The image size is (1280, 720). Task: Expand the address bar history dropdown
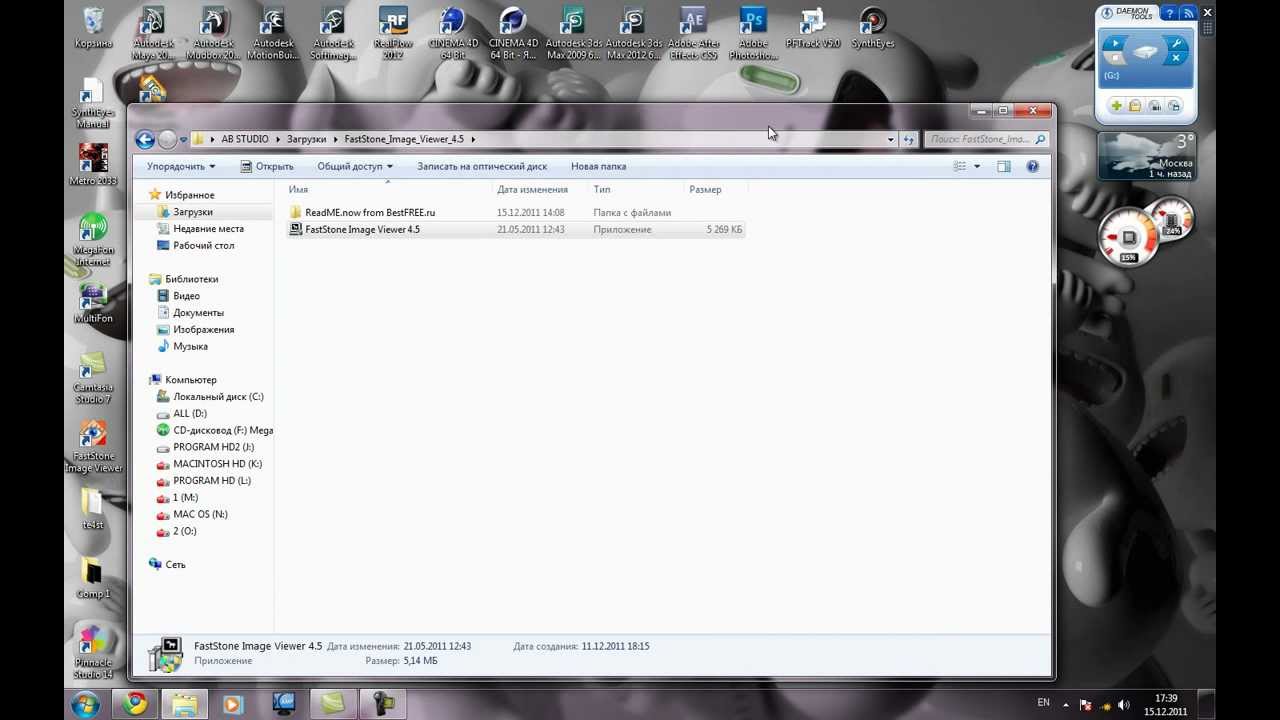(x=890, y=139)
